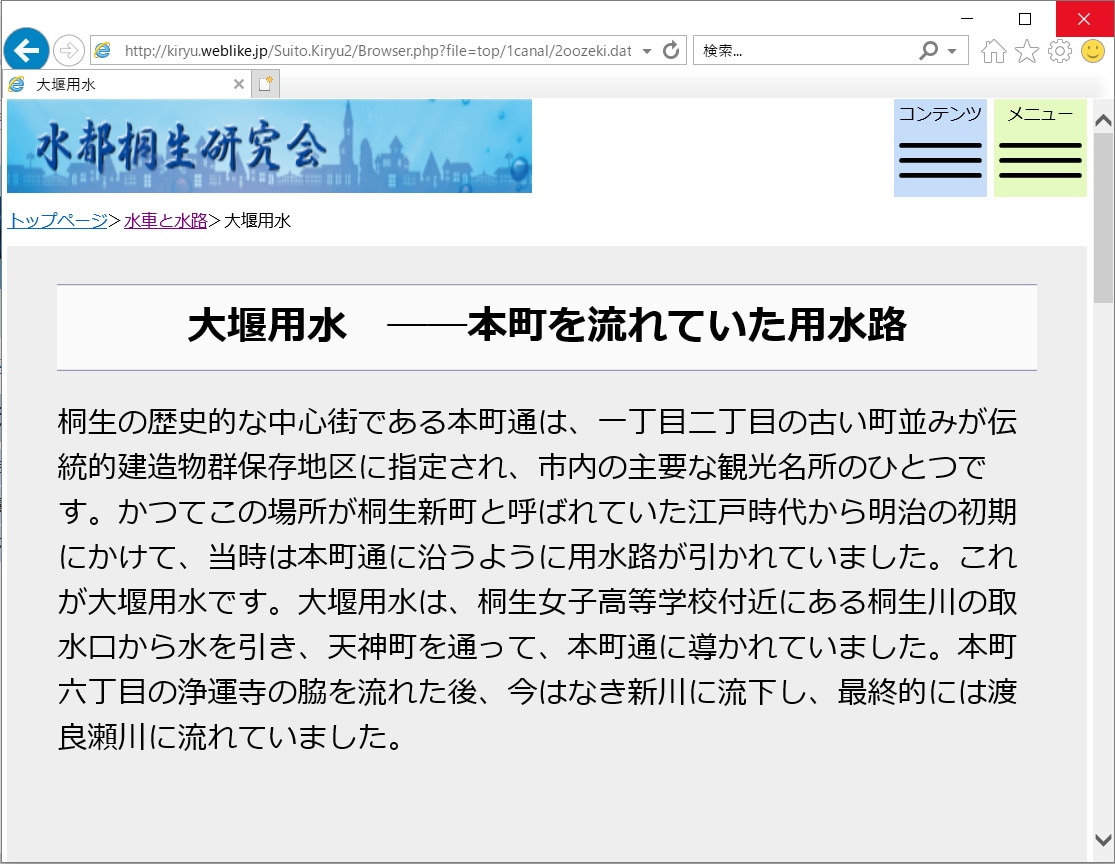Image resolution: width=1115 pixels, height=864 pixels.
Task: Click the vertical scrollbar thumb
Action: (x=1104, y=218)
